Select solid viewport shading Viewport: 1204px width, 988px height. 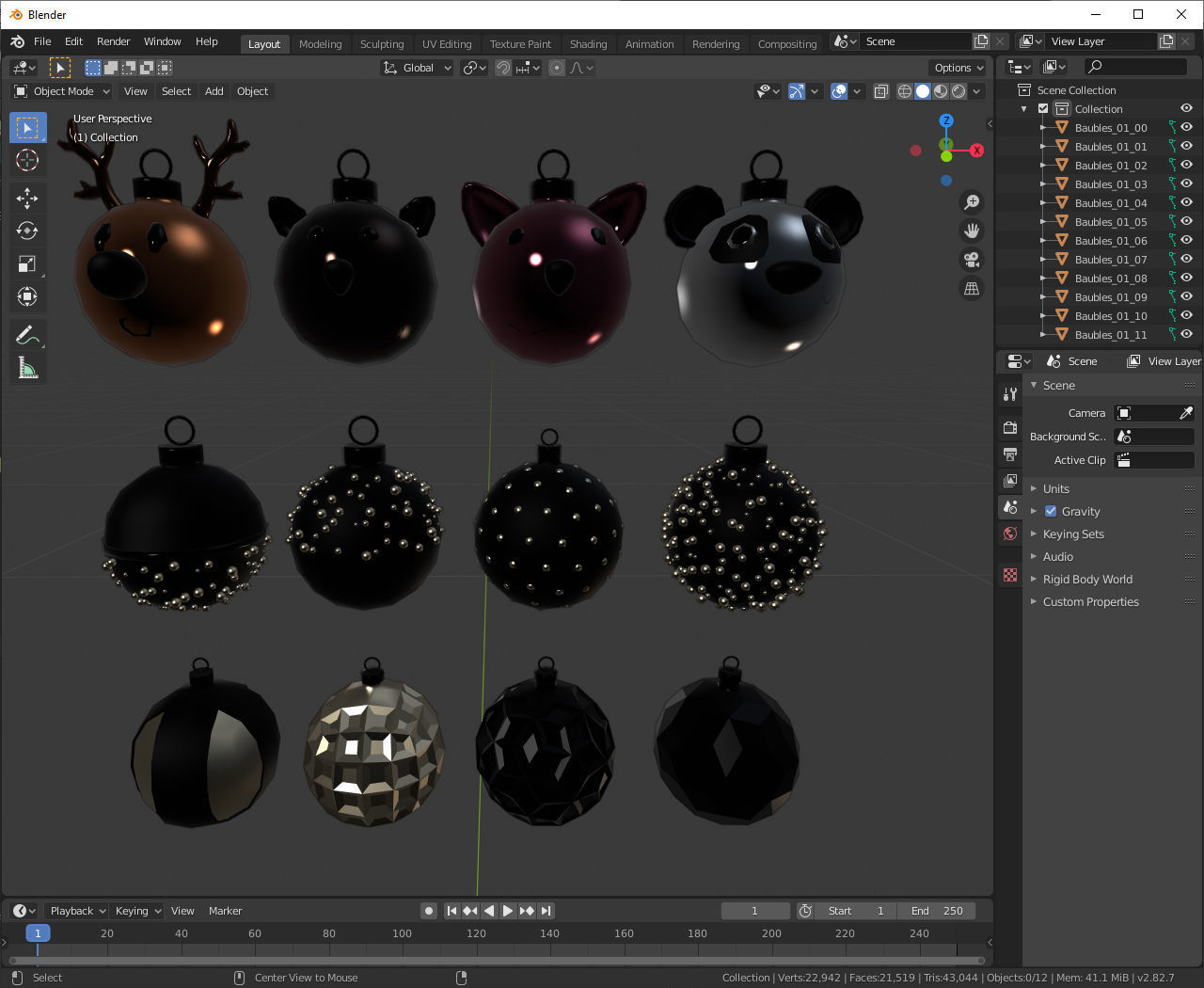point(923,91)
